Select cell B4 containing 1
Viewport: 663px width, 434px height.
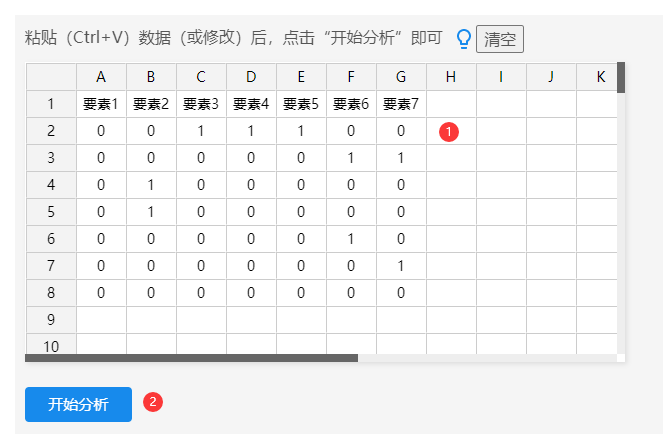(x=151, y=185)
